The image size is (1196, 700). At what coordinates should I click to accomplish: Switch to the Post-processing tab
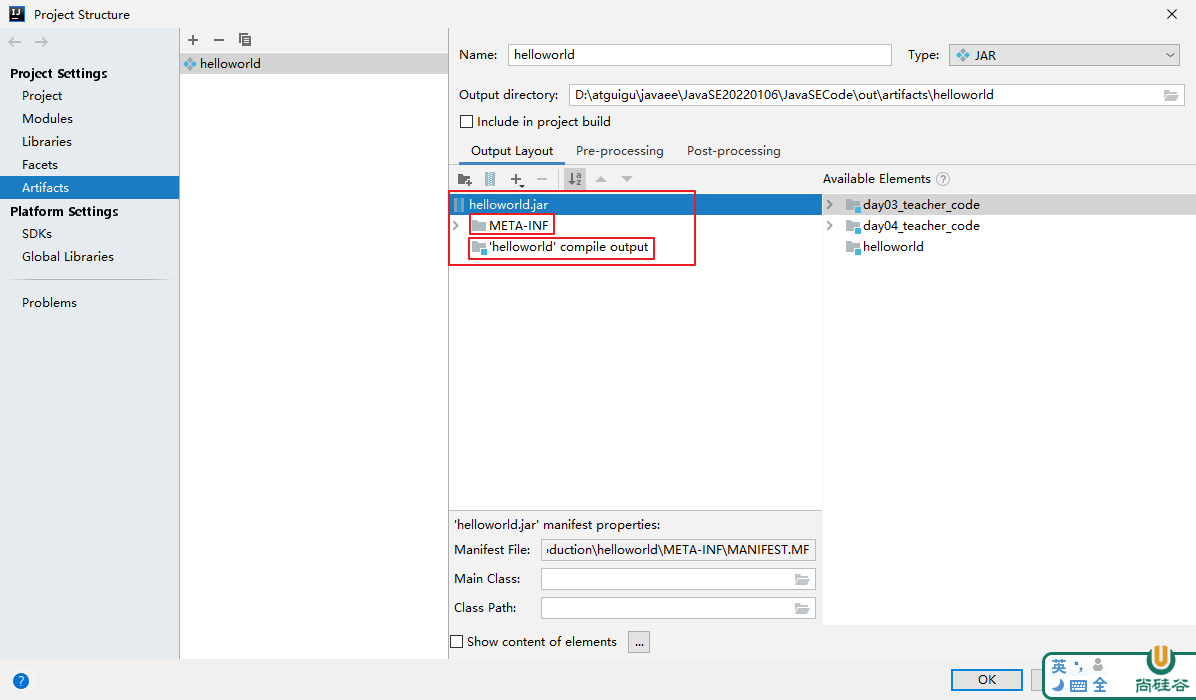coord(733,151)
